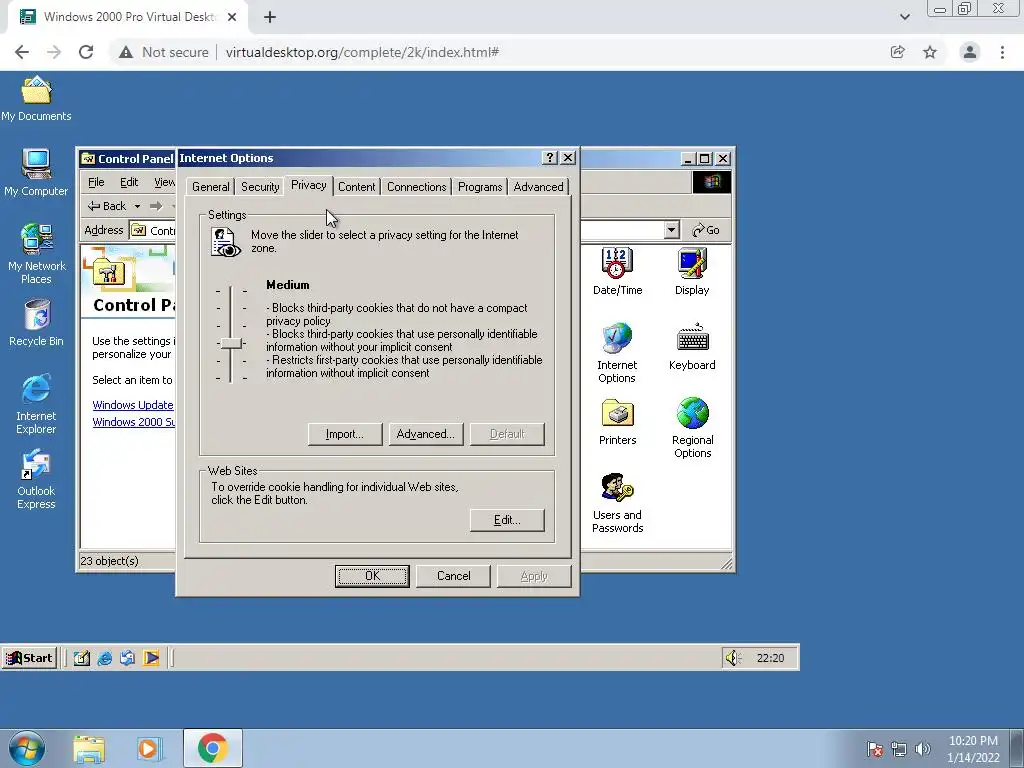Click the Import... button

(345, 434)
